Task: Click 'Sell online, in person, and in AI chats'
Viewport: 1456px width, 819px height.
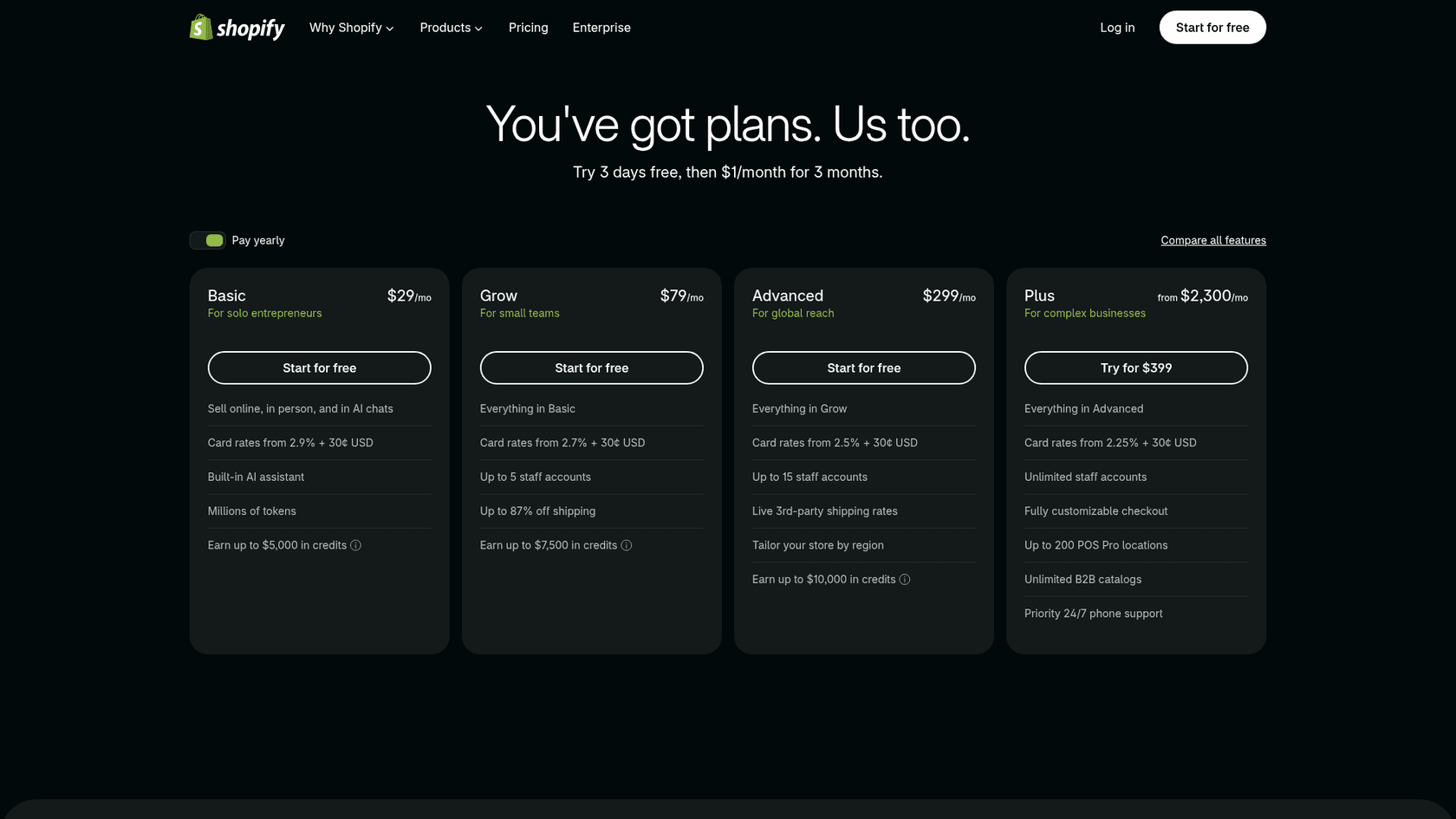Action: pos(301,409)
